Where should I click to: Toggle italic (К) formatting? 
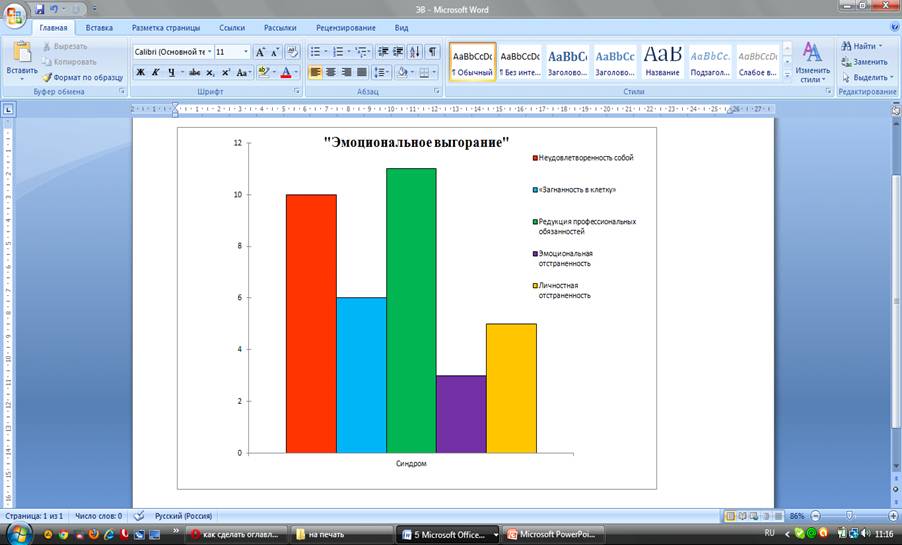155,73
